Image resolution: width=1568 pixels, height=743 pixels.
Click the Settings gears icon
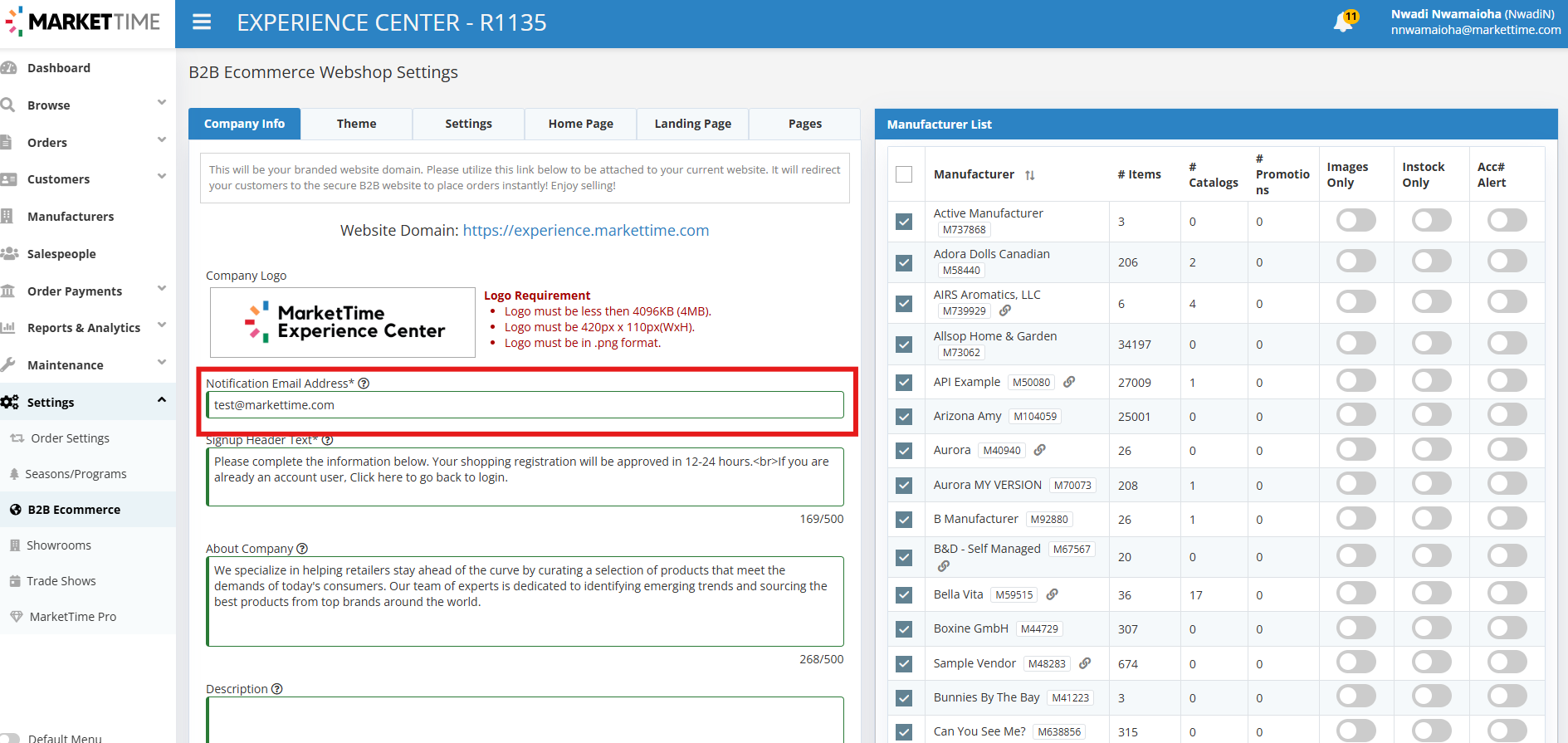(10, 402)
